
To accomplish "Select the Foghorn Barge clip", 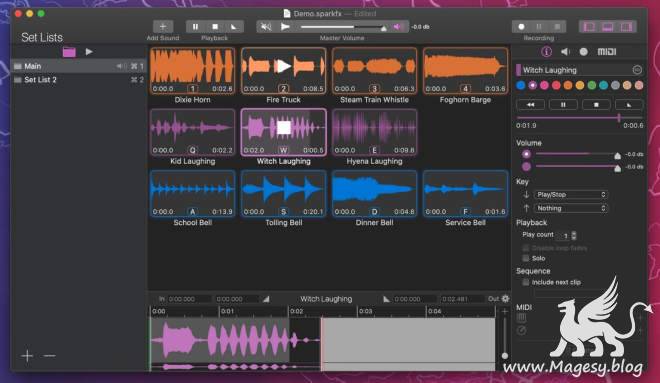I will tap(465, 71).
